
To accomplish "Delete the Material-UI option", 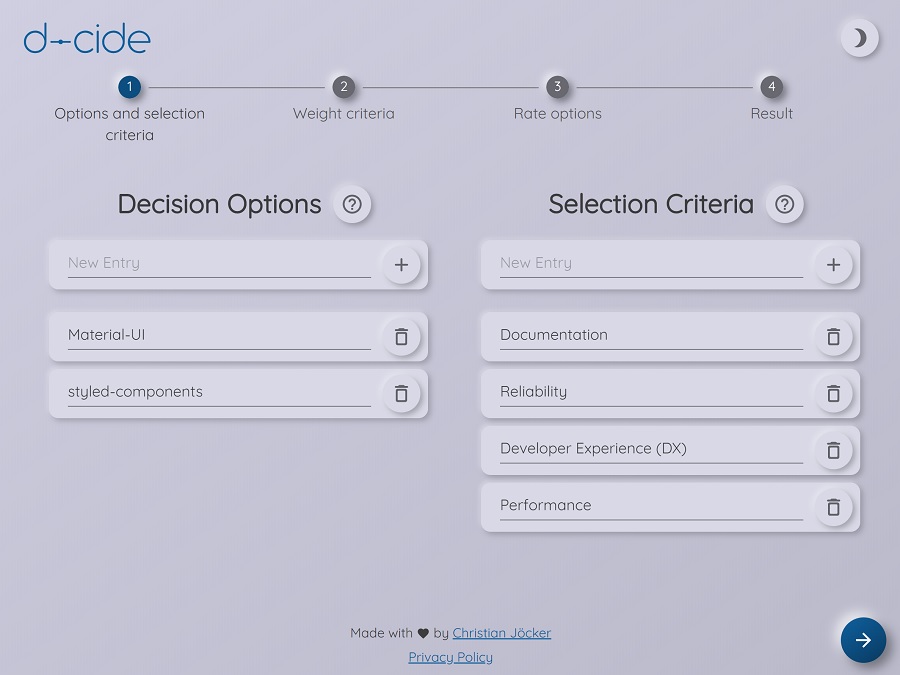I will [x=401, y=337].
